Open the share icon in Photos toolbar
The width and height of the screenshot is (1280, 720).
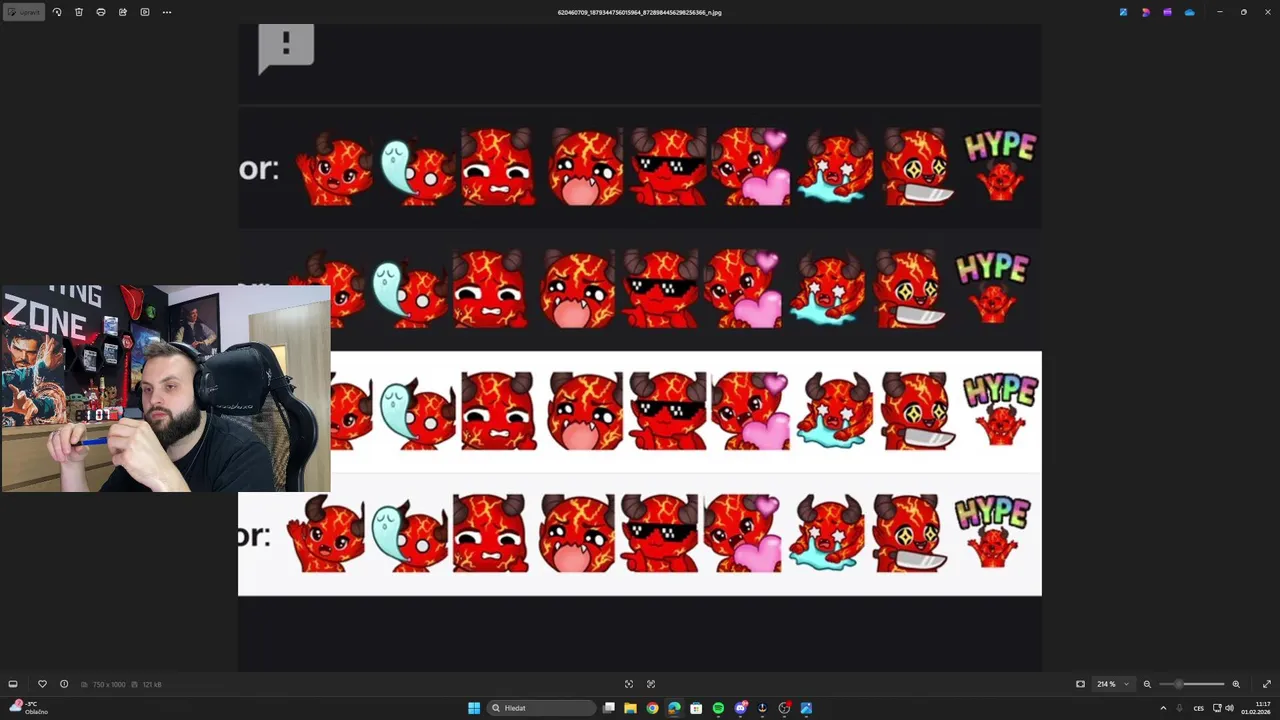coord(123,12)
